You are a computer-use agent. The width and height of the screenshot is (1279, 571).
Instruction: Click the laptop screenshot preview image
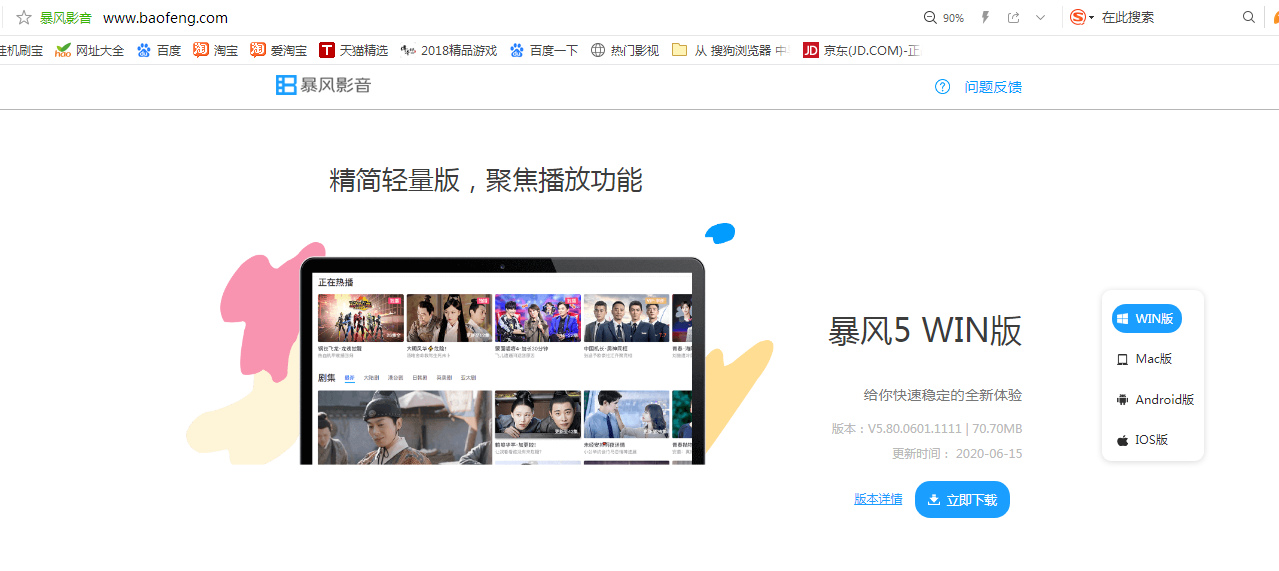pos(503,361)
